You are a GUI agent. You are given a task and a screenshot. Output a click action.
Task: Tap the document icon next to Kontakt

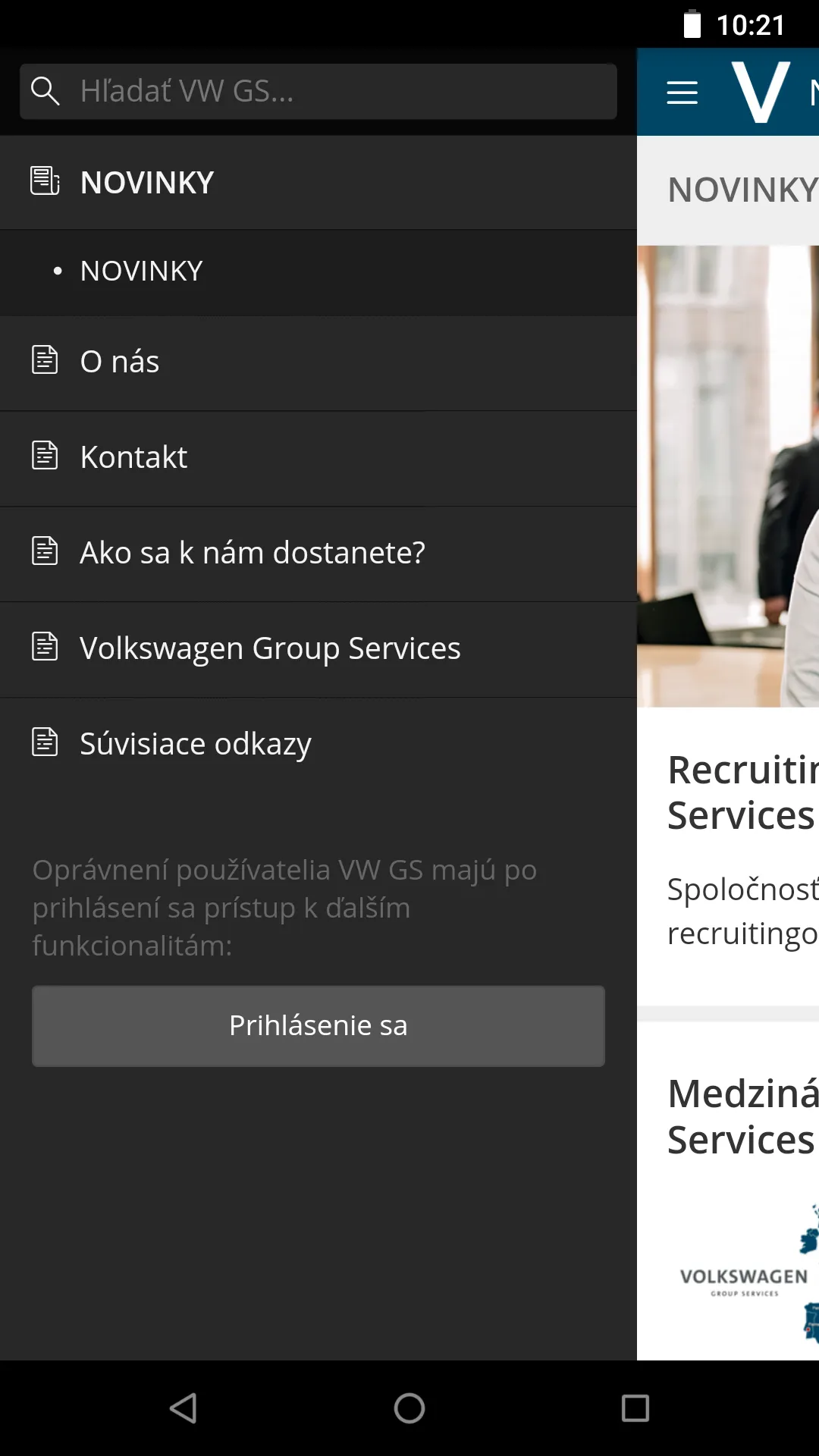click(x=45, y=456)
